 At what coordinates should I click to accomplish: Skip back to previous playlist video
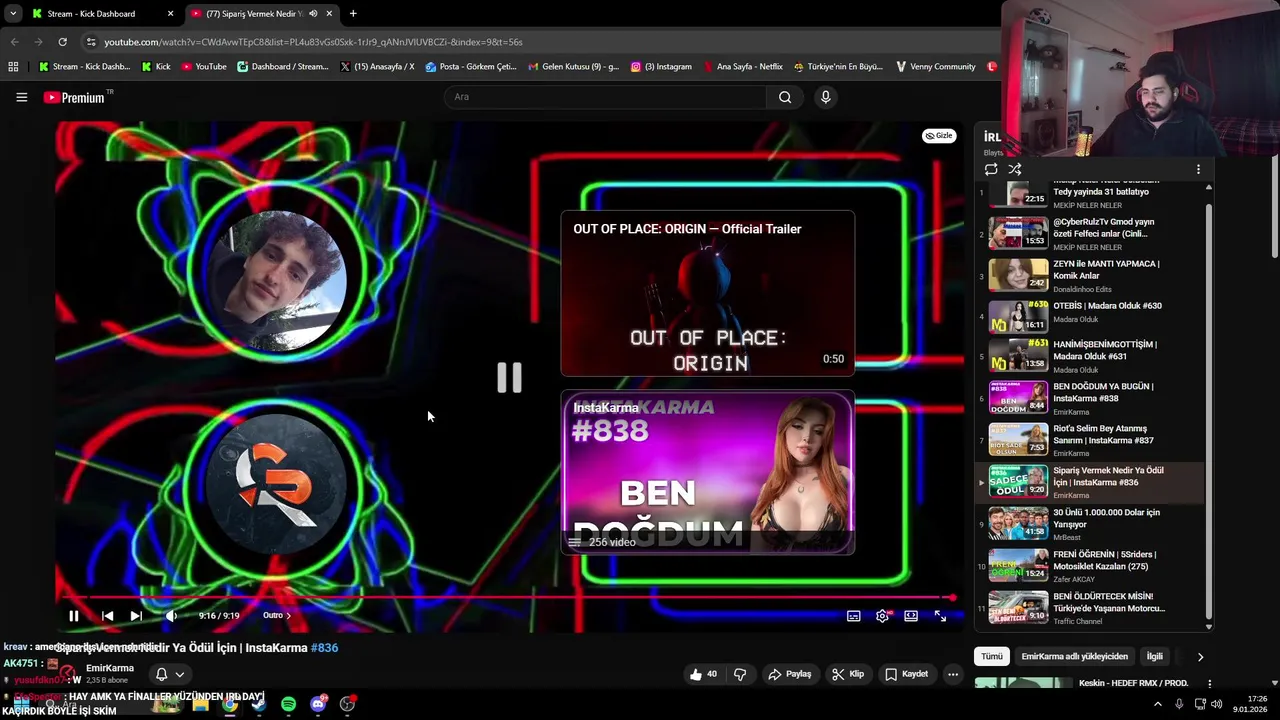click(107, 616)
